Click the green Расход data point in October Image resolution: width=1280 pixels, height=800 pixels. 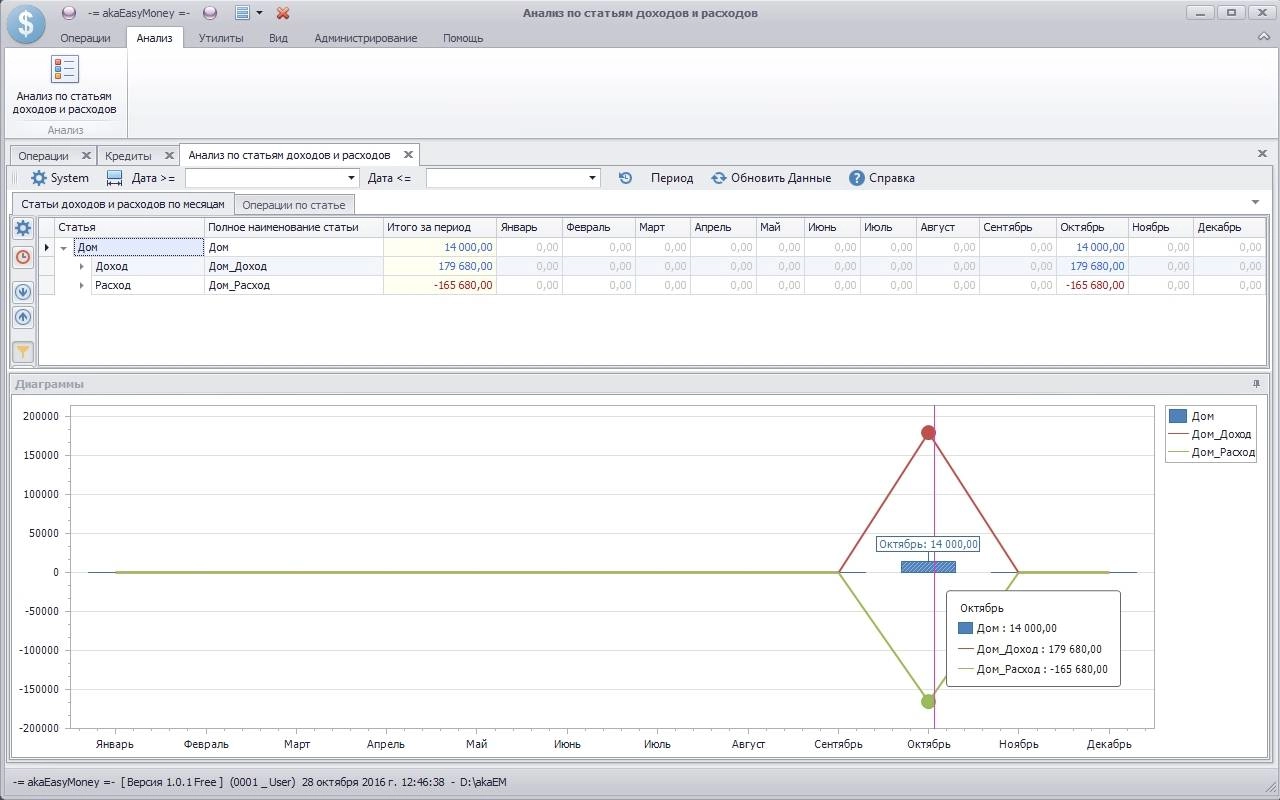point(928,702)
